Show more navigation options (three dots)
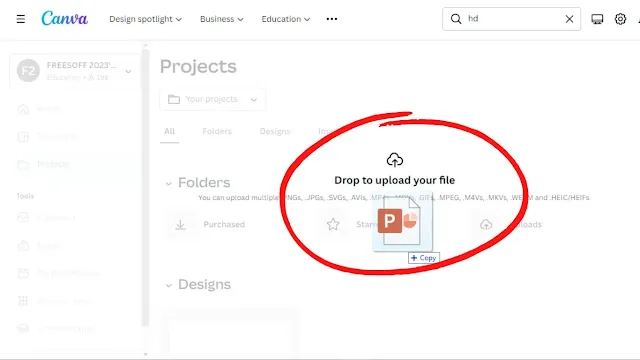 [332, 19]
